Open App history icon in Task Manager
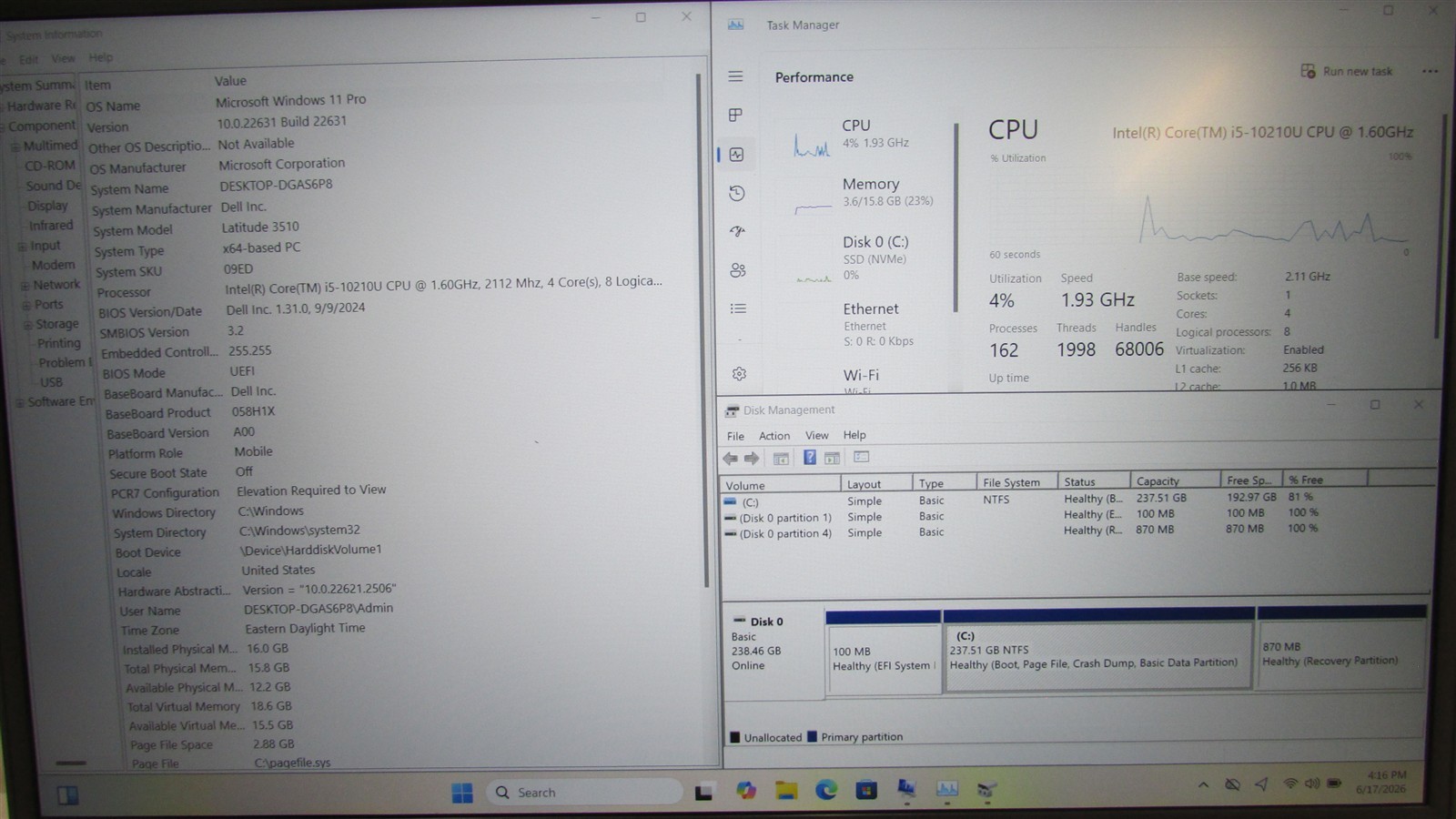 tap(737, 193)
